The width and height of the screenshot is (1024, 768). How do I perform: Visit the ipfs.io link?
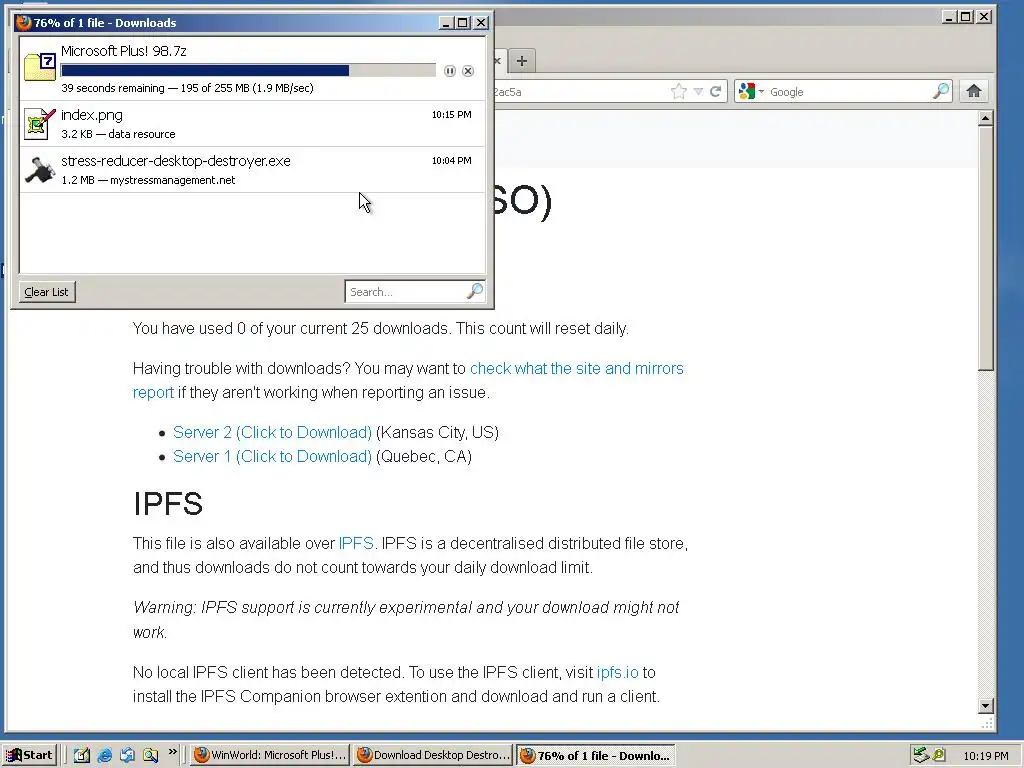click(617, 673)
